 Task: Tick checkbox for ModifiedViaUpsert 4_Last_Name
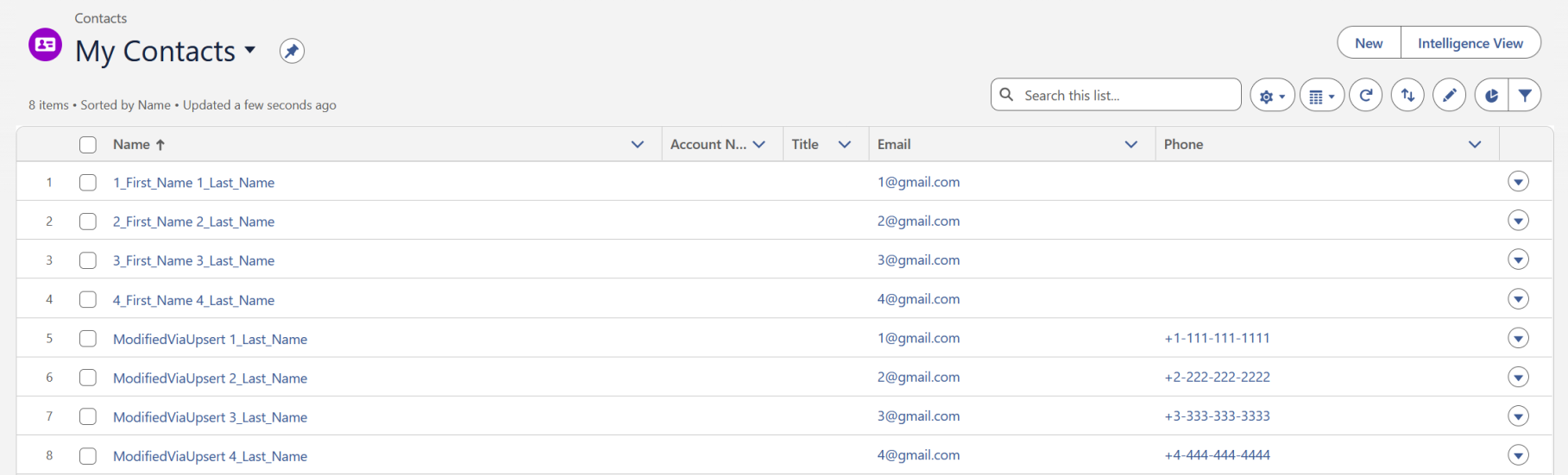pos(88,456)
